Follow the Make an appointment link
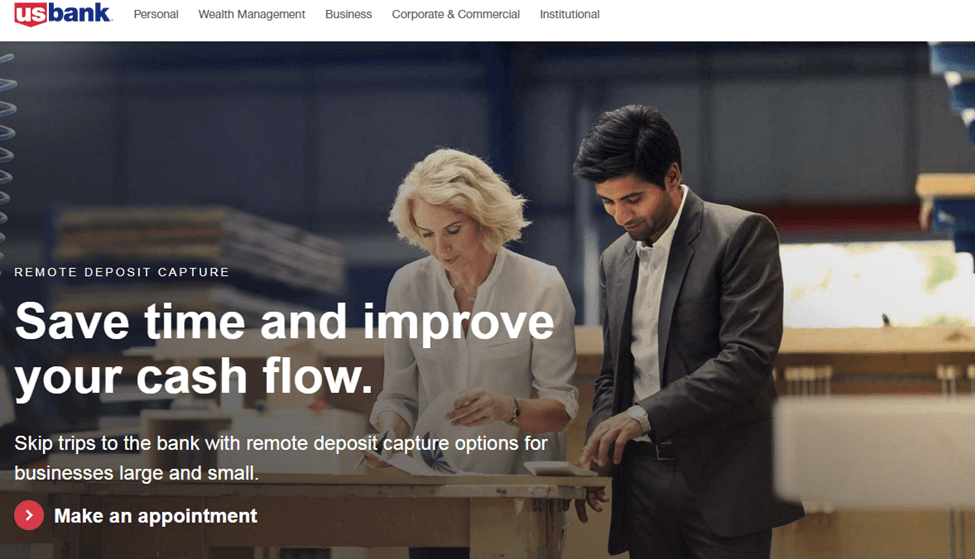975x559 pixels. [155, 516]
